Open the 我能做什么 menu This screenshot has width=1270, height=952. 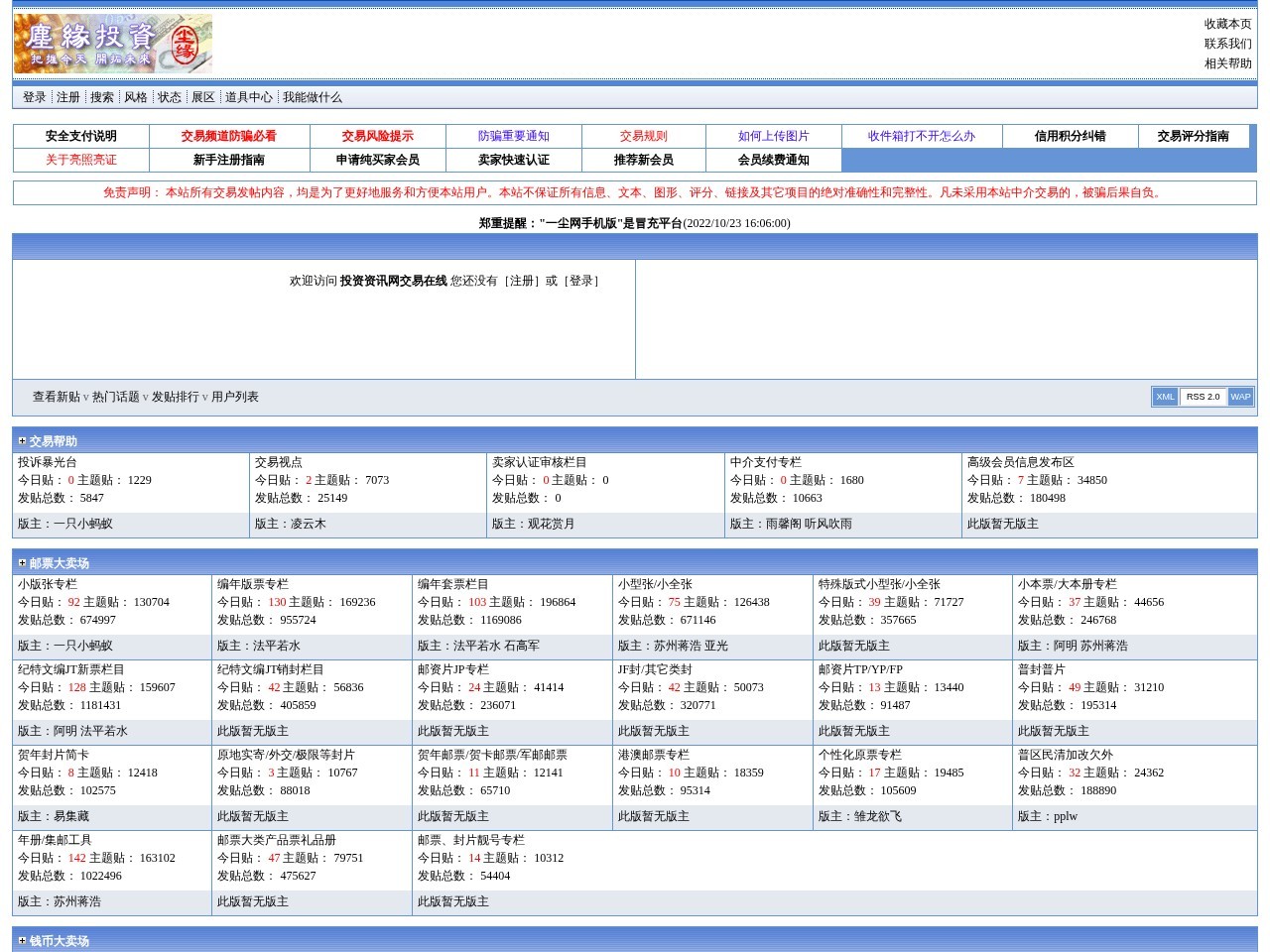(313, 97)
